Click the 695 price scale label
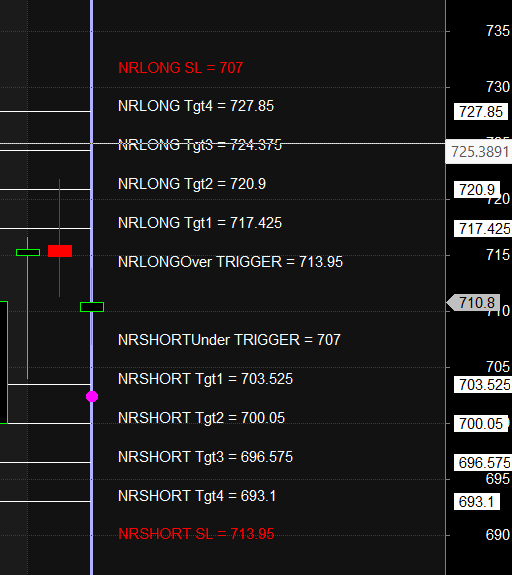This screenshot has width=512, height=575. point(498,479)
